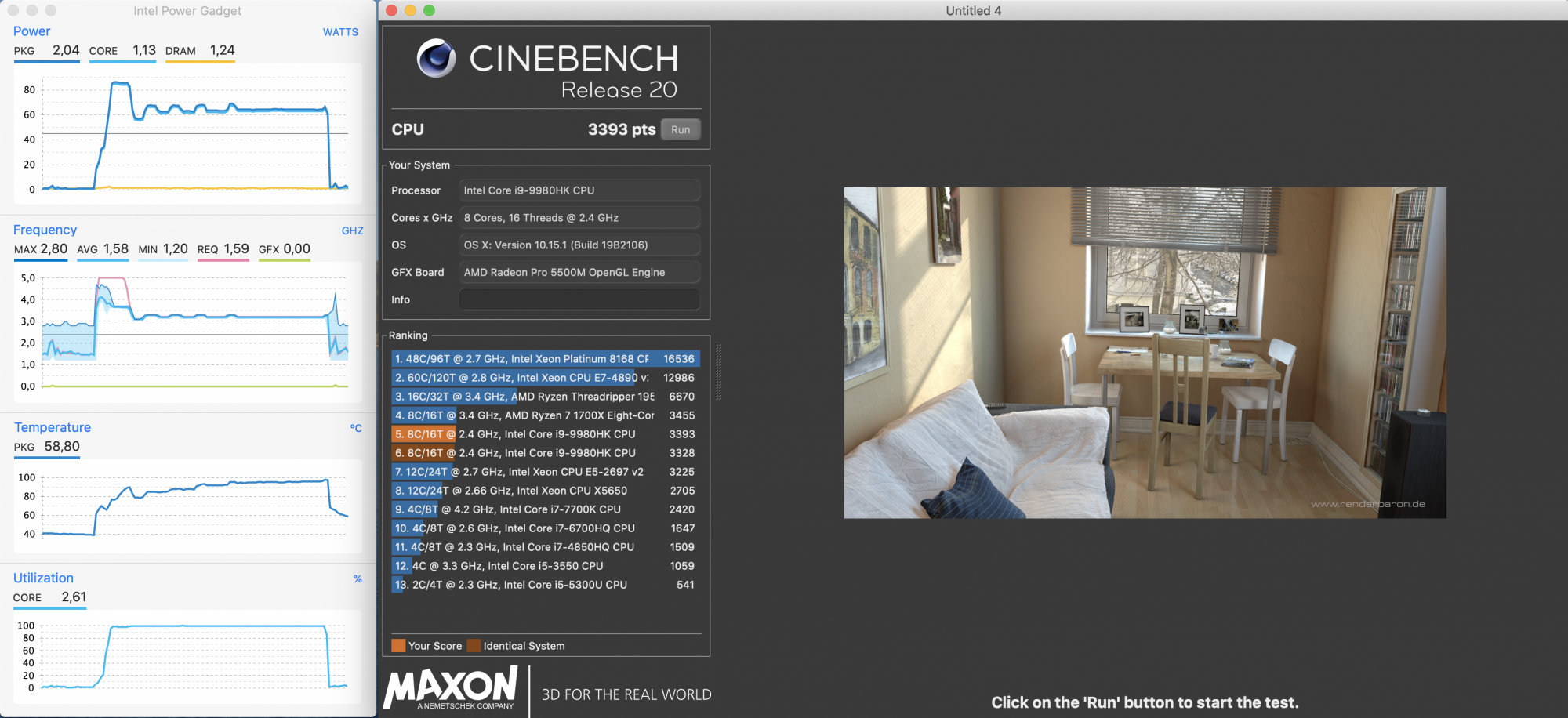
Task: Click the Power section heading in Power Gadget
Action: tap(31, 31)
